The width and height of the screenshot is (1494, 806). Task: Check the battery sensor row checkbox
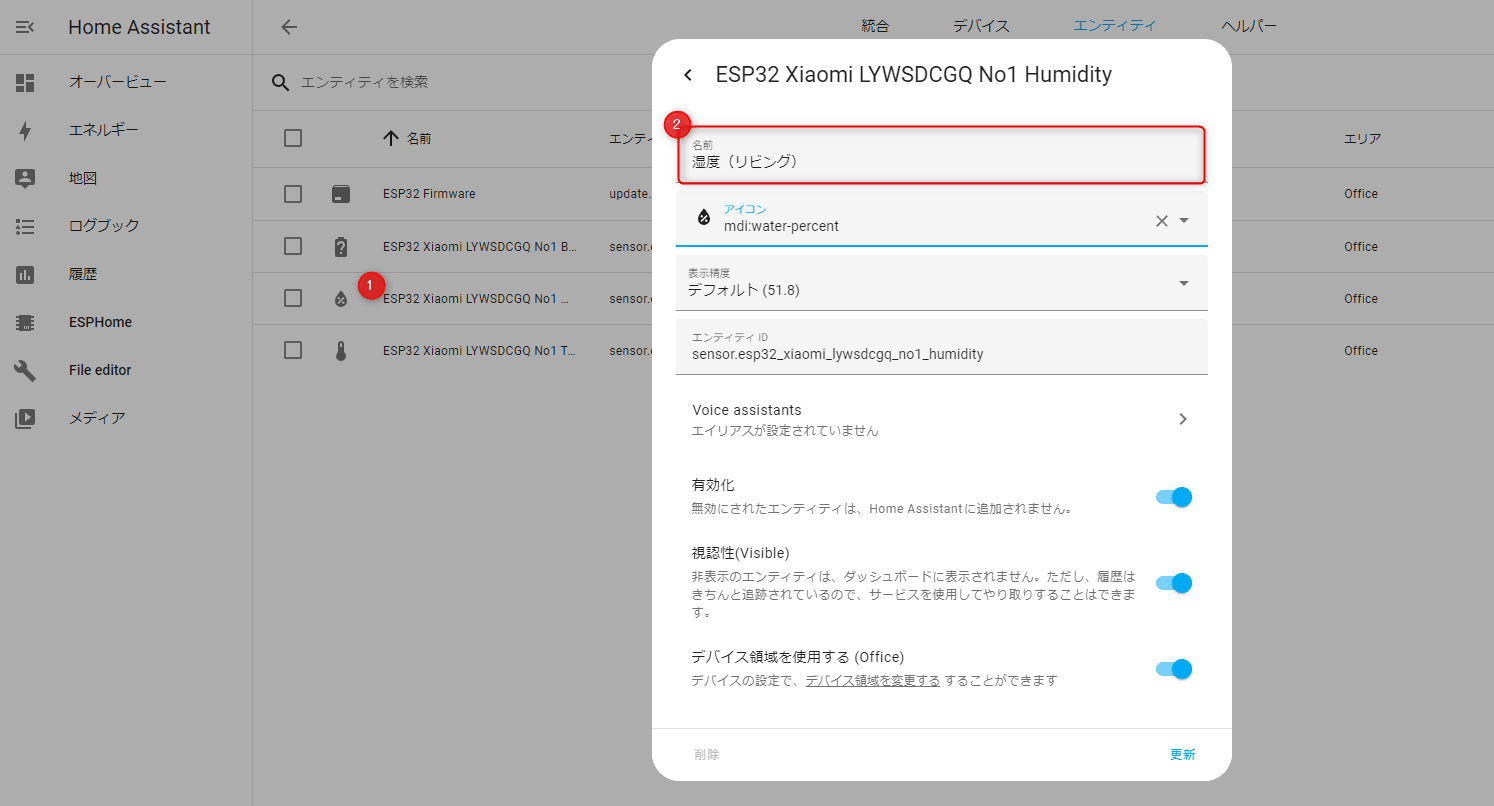(293, 246)
